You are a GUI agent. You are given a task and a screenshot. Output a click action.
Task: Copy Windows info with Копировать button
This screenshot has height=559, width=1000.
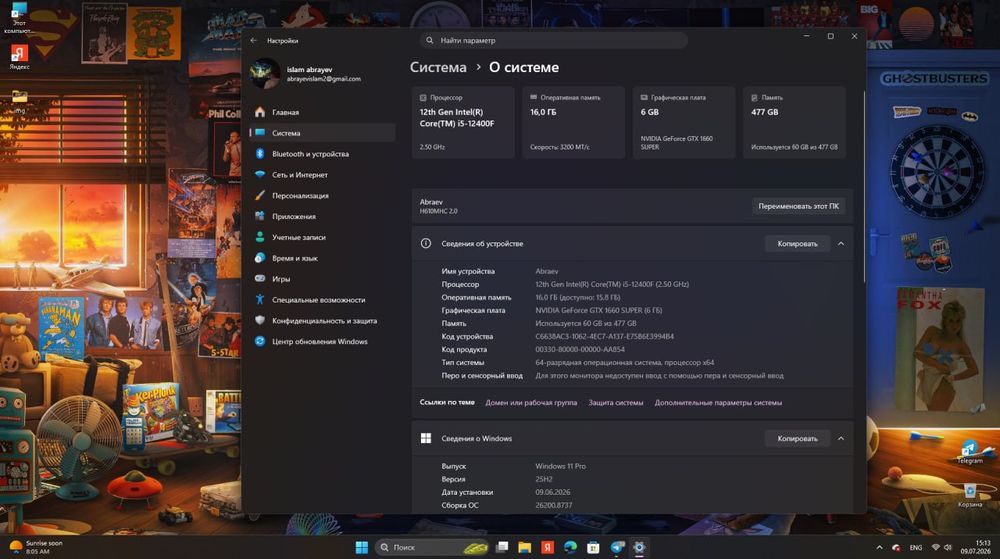pos(797,439)
